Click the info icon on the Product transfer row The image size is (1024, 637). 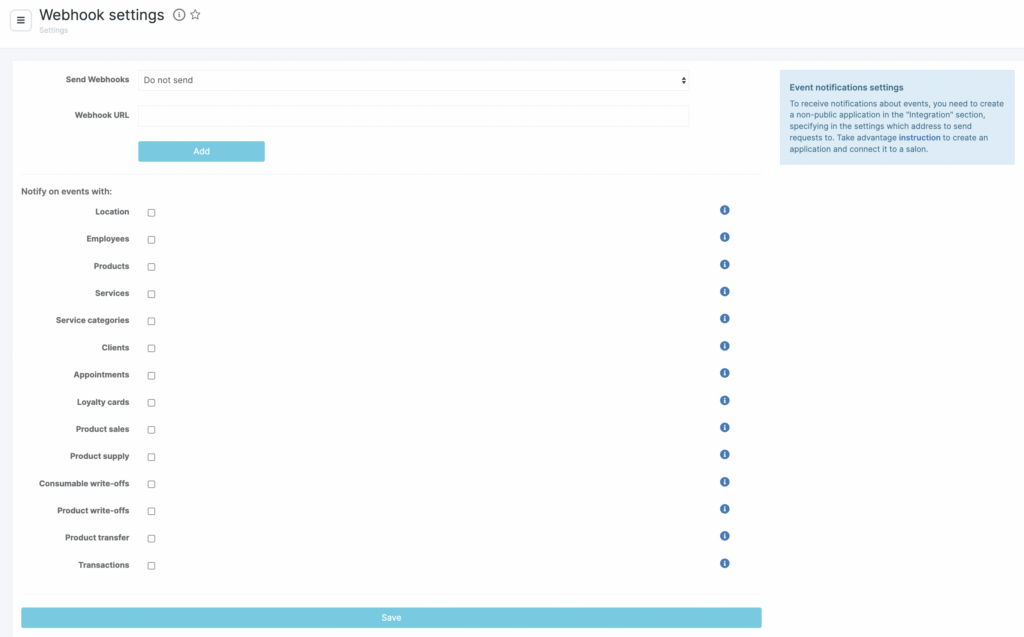(x=724, y=536)
